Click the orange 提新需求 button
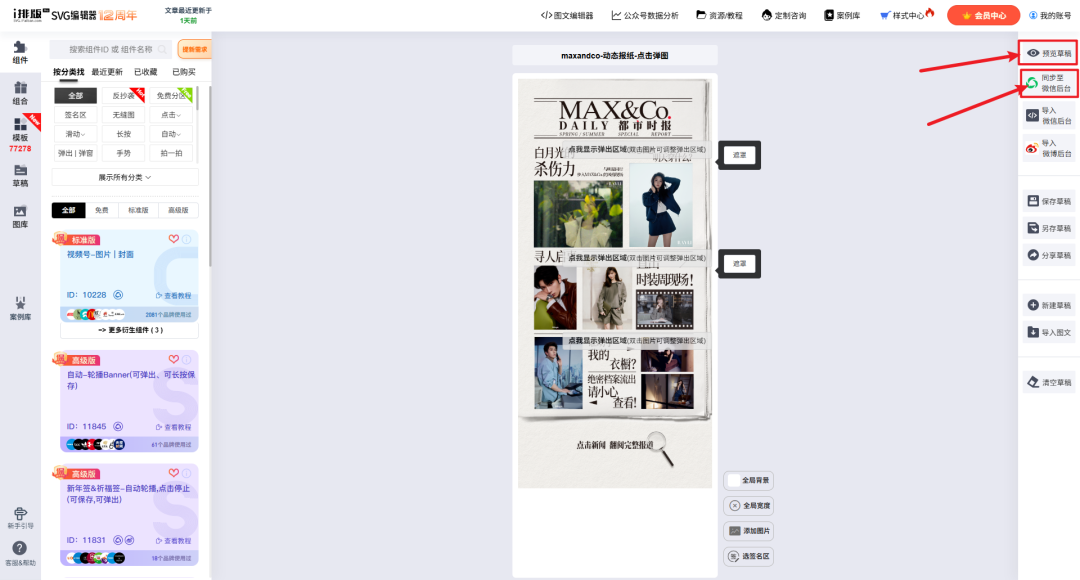The image size is (1080, 580). pyautogui.click(x=194, y=50)
